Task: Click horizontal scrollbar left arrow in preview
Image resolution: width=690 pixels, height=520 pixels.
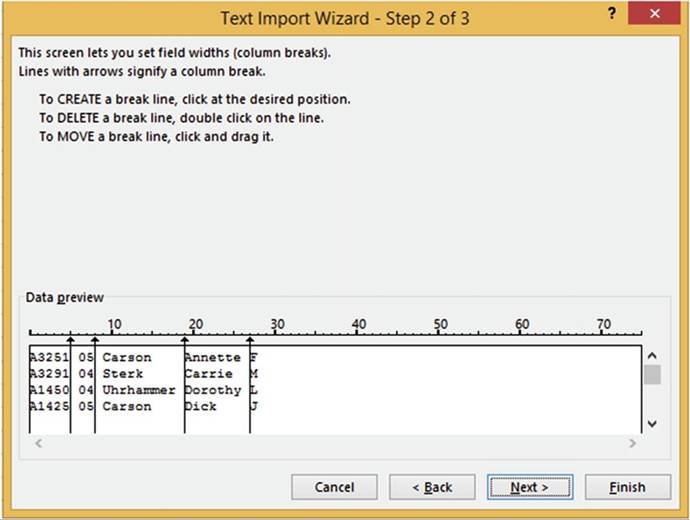Action: 36,442
